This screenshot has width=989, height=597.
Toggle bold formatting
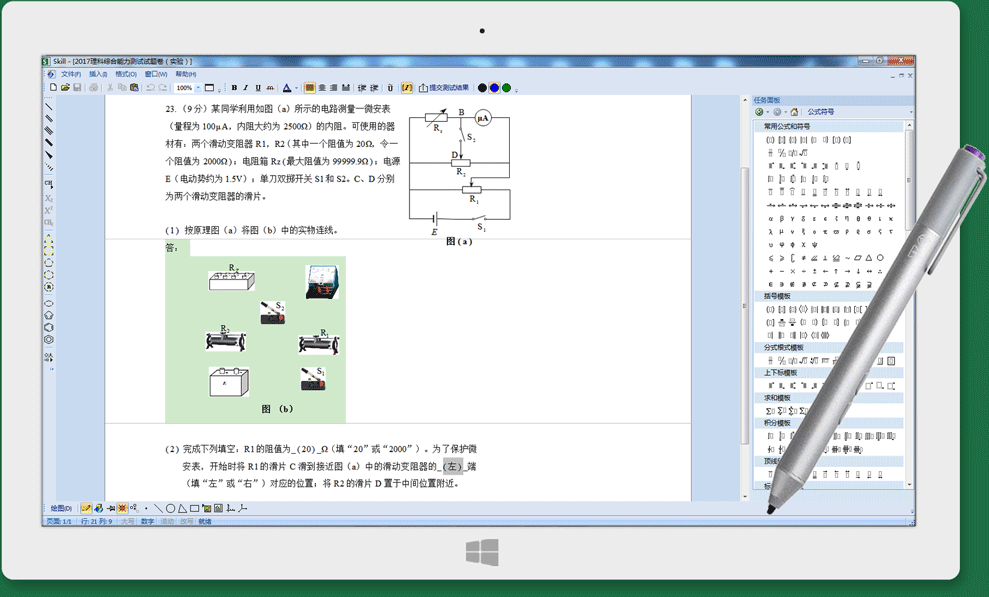point(234,88)
